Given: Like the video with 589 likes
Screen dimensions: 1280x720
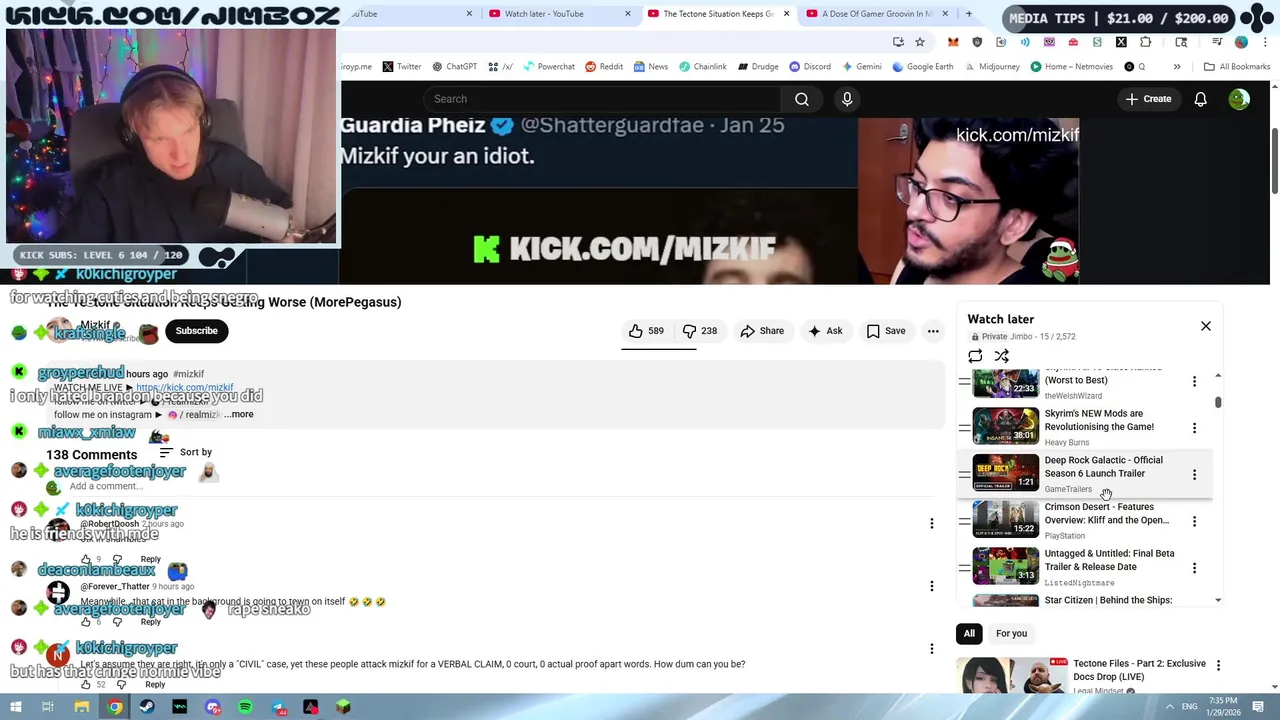Looking at the screenshot, I should coord(647,331).
